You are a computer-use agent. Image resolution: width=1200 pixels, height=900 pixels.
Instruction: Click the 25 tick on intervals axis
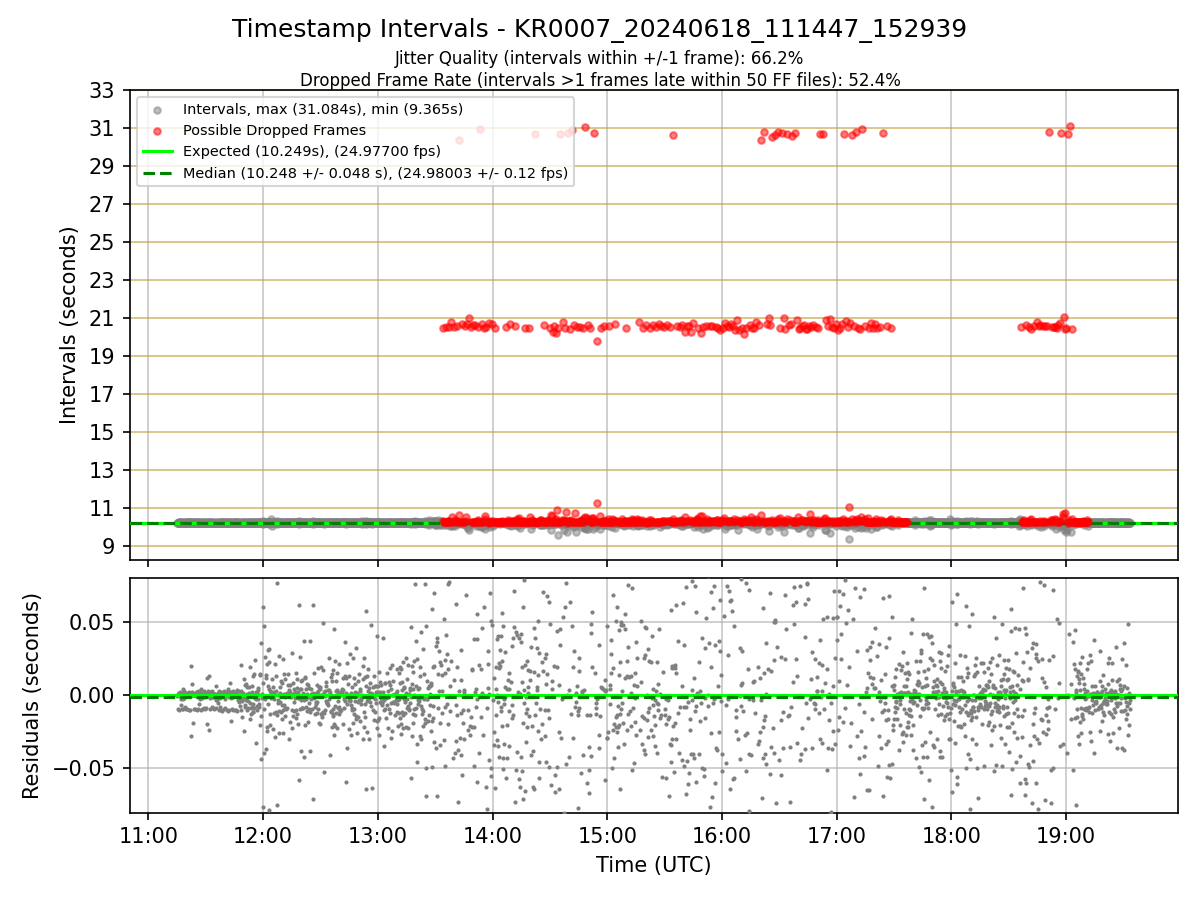pyautogui.click(x=104, y=242)
